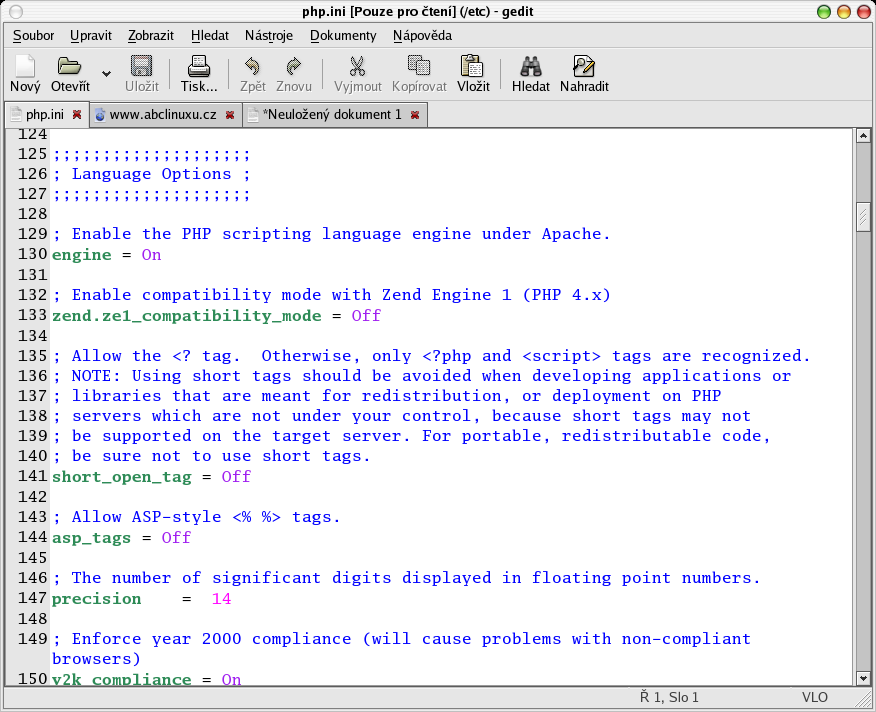This screenshot has width=876, height=712.
Task: Click the 'On' value of engine
Action: click(151, 255)
